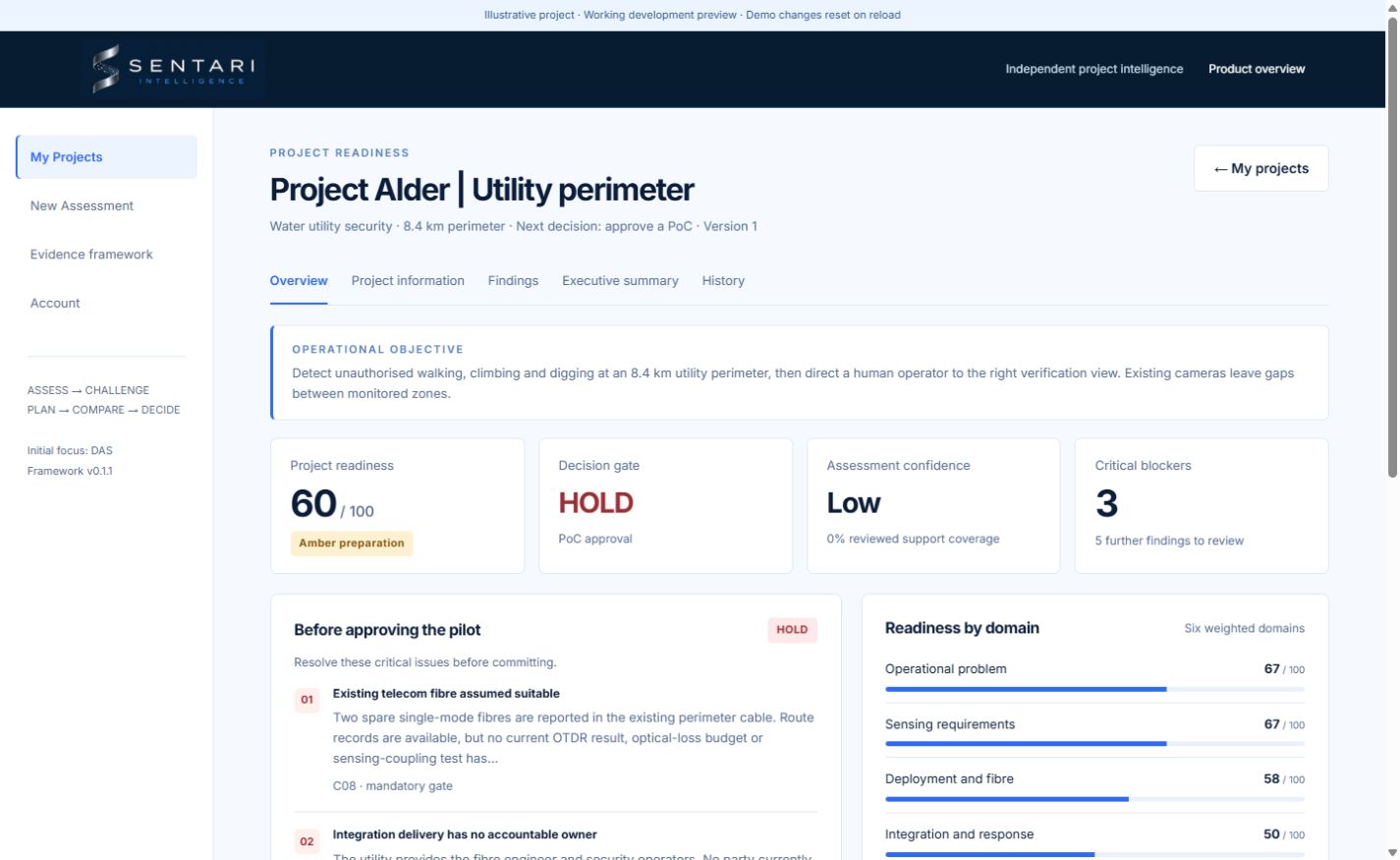Click the page vertical scrollbar

coord(1391,246)
